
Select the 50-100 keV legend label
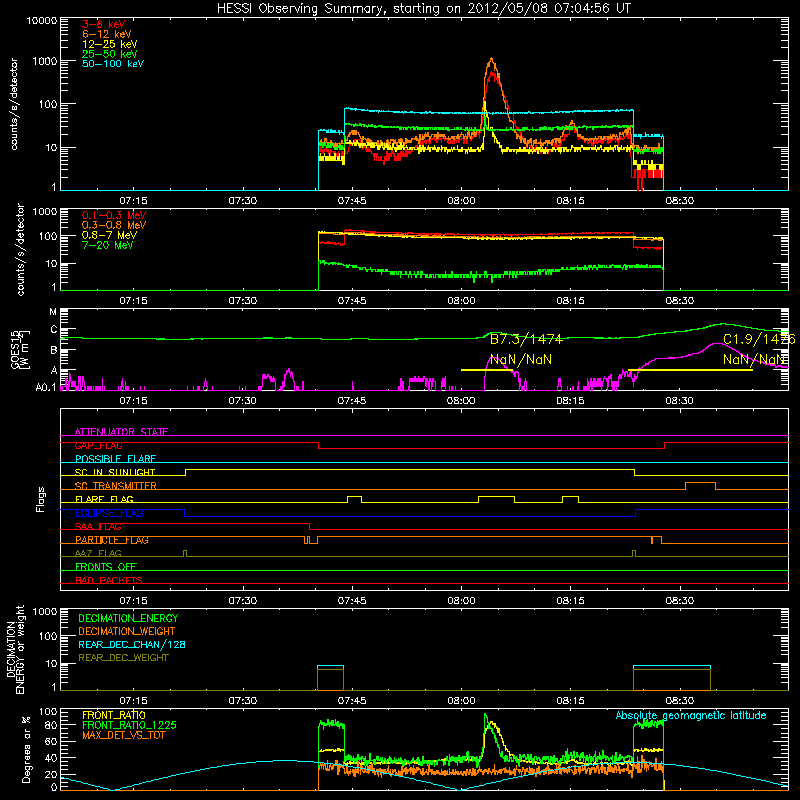(x=112, y=64)
